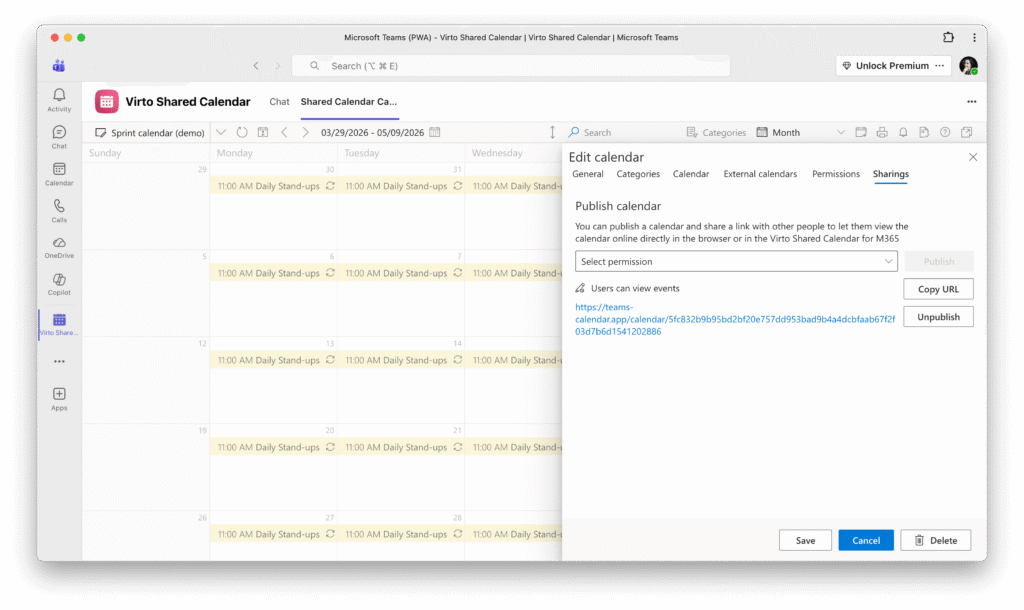Open the Permissions tab
The image size is (1024, 610).
coord(836,174)
